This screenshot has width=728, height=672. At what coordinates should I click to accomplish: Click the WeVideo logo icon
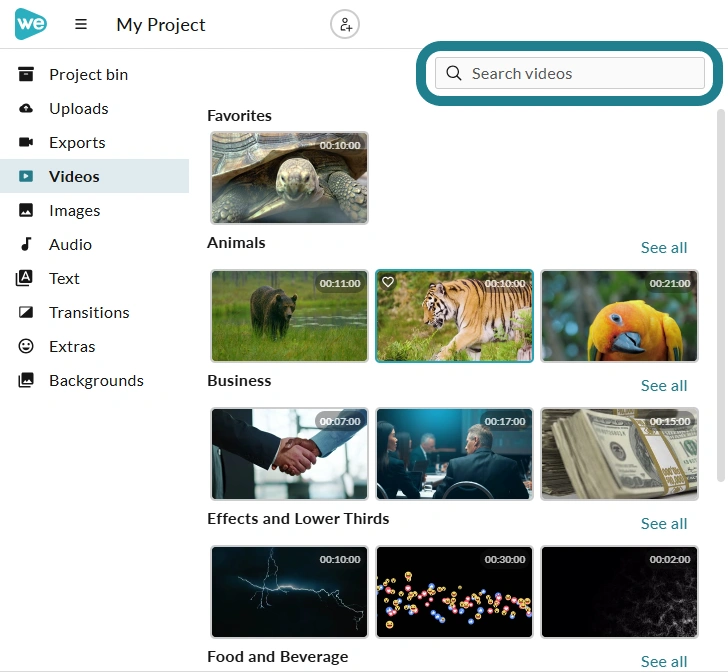coord(31,24)
